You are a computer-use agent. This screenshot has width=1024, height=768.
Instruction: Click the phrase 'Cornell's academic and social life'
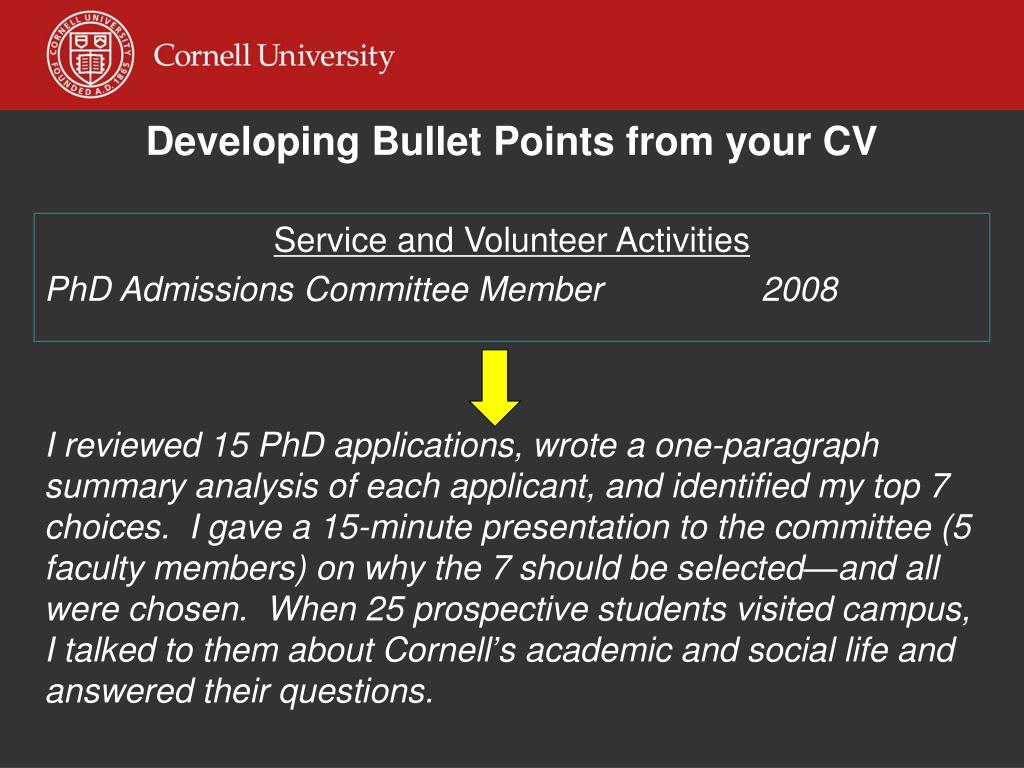pyautogui.click(x=636, y=650)
